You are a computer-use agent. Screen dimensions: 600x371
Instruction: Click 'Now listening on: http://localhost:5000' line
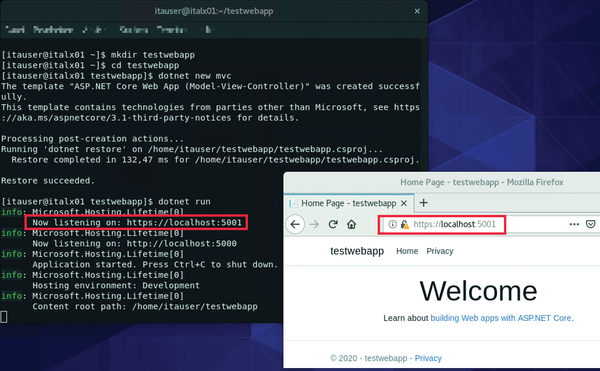coord(134,244)
